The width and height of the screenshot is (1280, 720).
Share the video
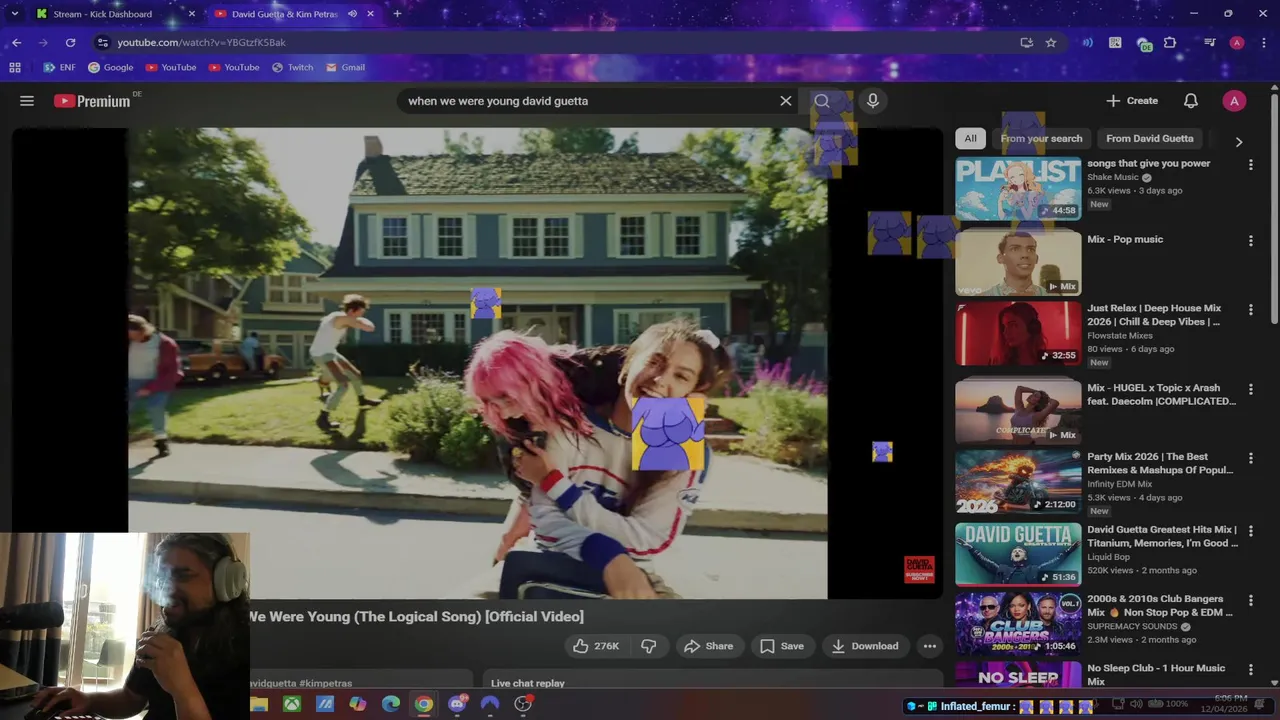point(709,646)
